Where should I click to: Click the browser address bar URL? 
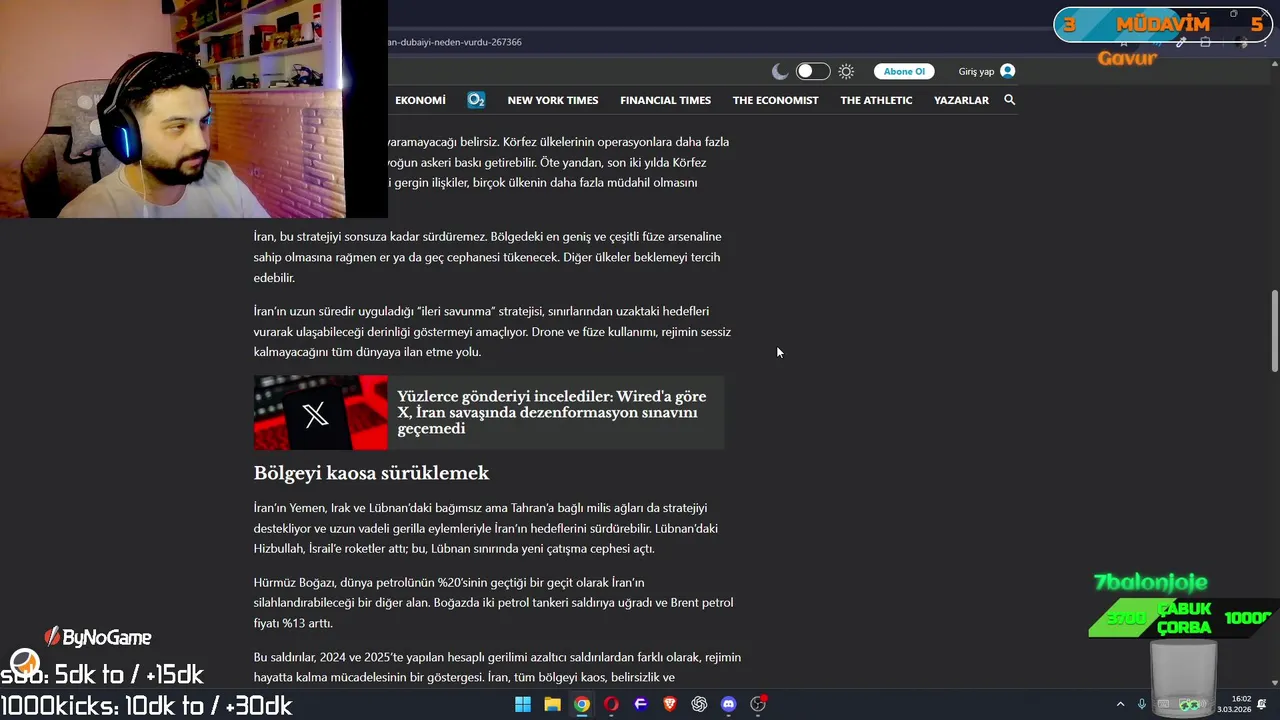pyautogui.click(x=455, y=42)
